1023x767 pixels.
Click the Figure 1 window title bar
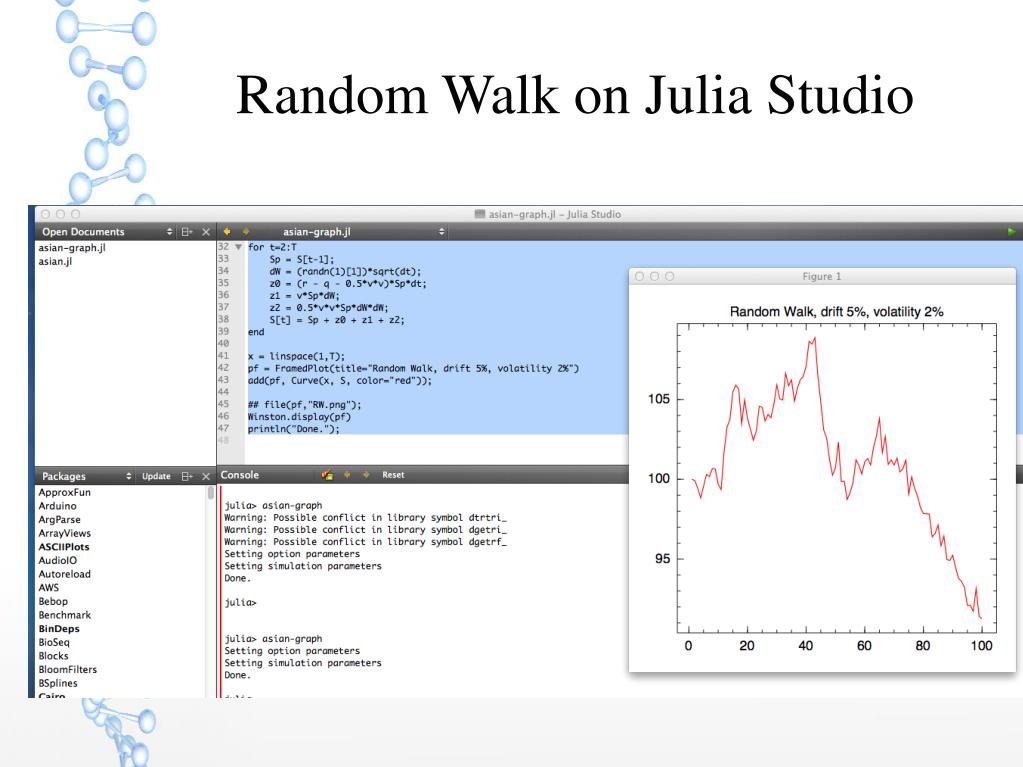[822, 277]
